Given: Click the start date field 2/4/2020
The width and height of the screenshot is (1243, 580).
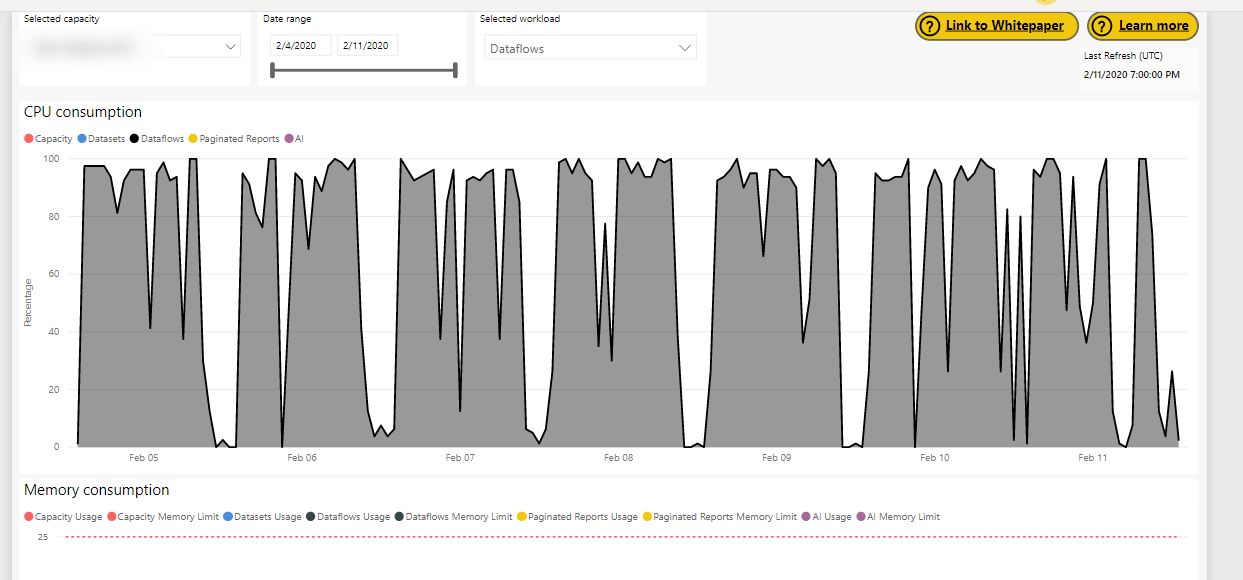Looking at the screenshot, I should 300,45.
